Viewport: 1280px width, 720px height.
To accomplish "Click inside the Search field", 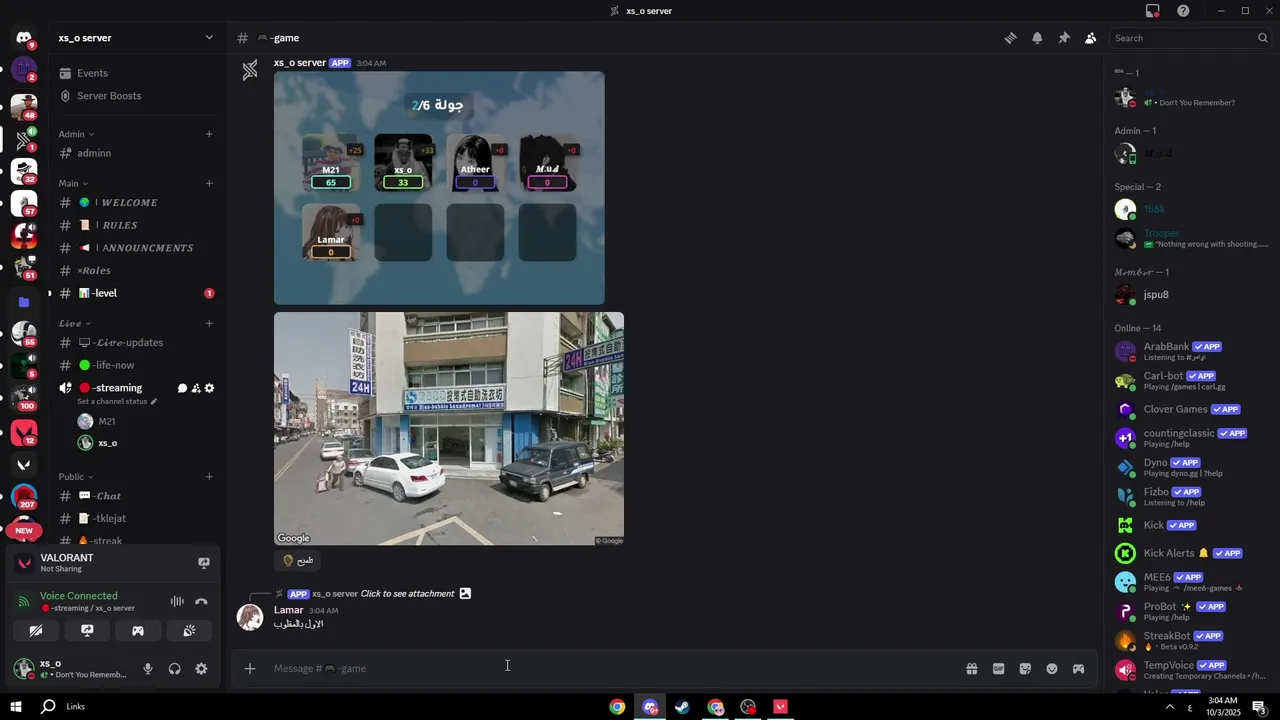I will [x=1190, y=38].
